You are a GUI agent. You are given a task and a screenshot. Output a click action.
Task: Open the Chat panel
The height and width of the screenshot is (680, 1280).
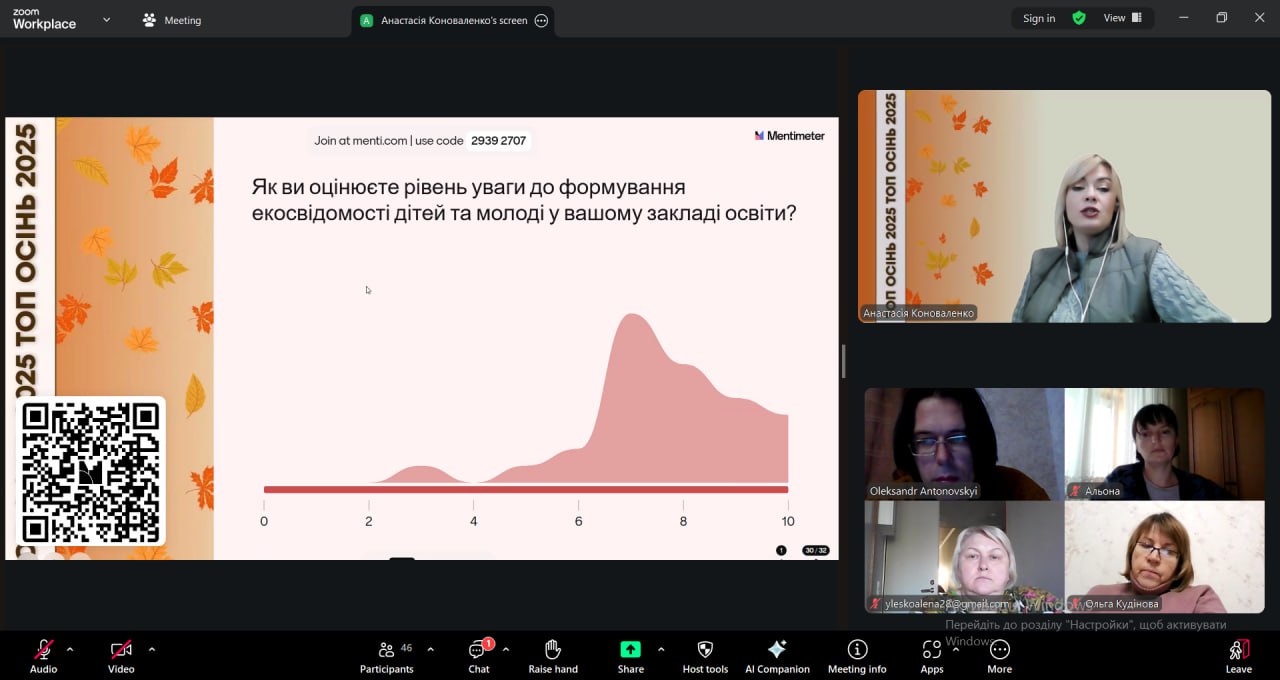[479, 656]
